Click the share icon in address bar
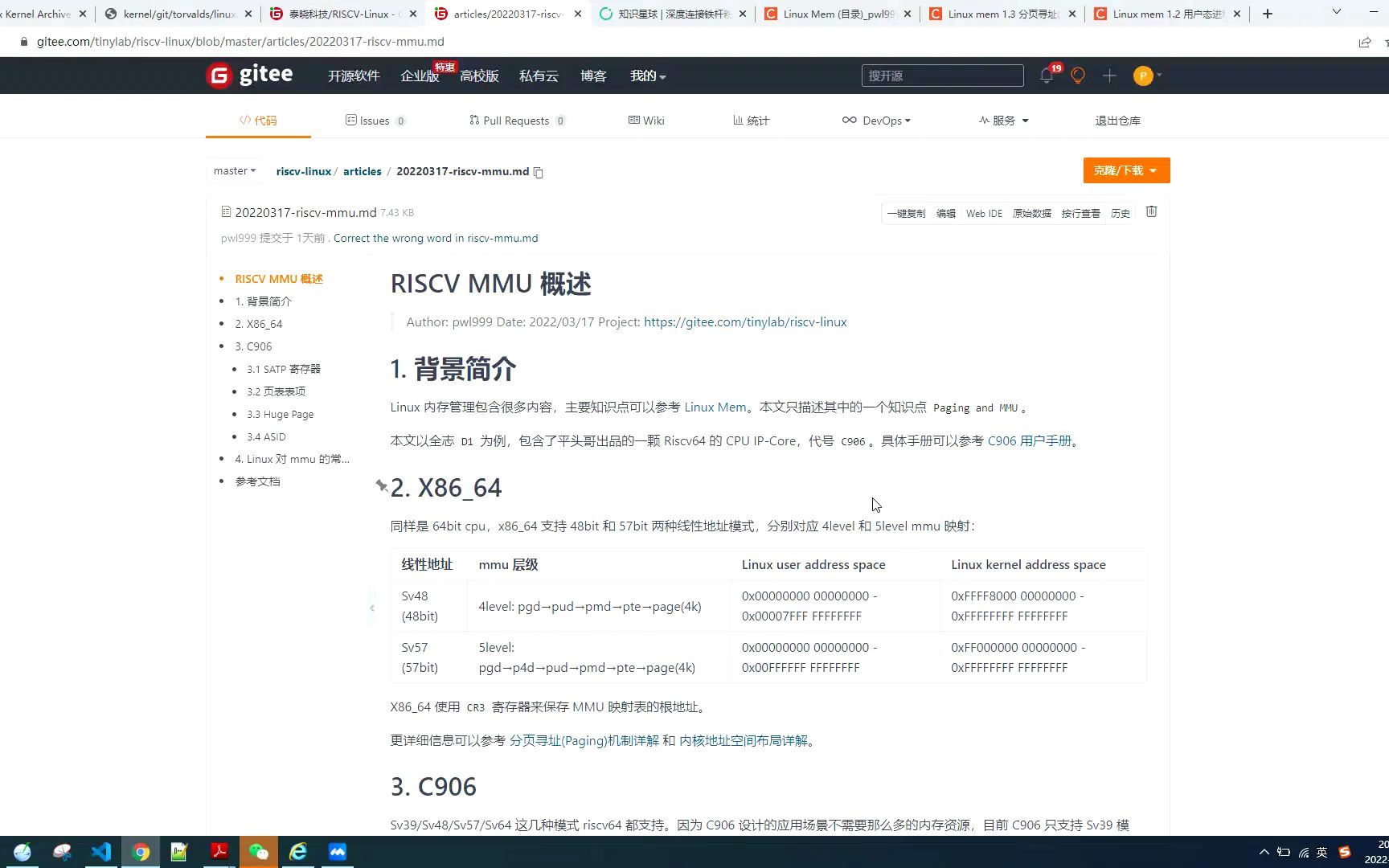The width and height of the screenshot is (1389, 868). tap(1364, 42)
